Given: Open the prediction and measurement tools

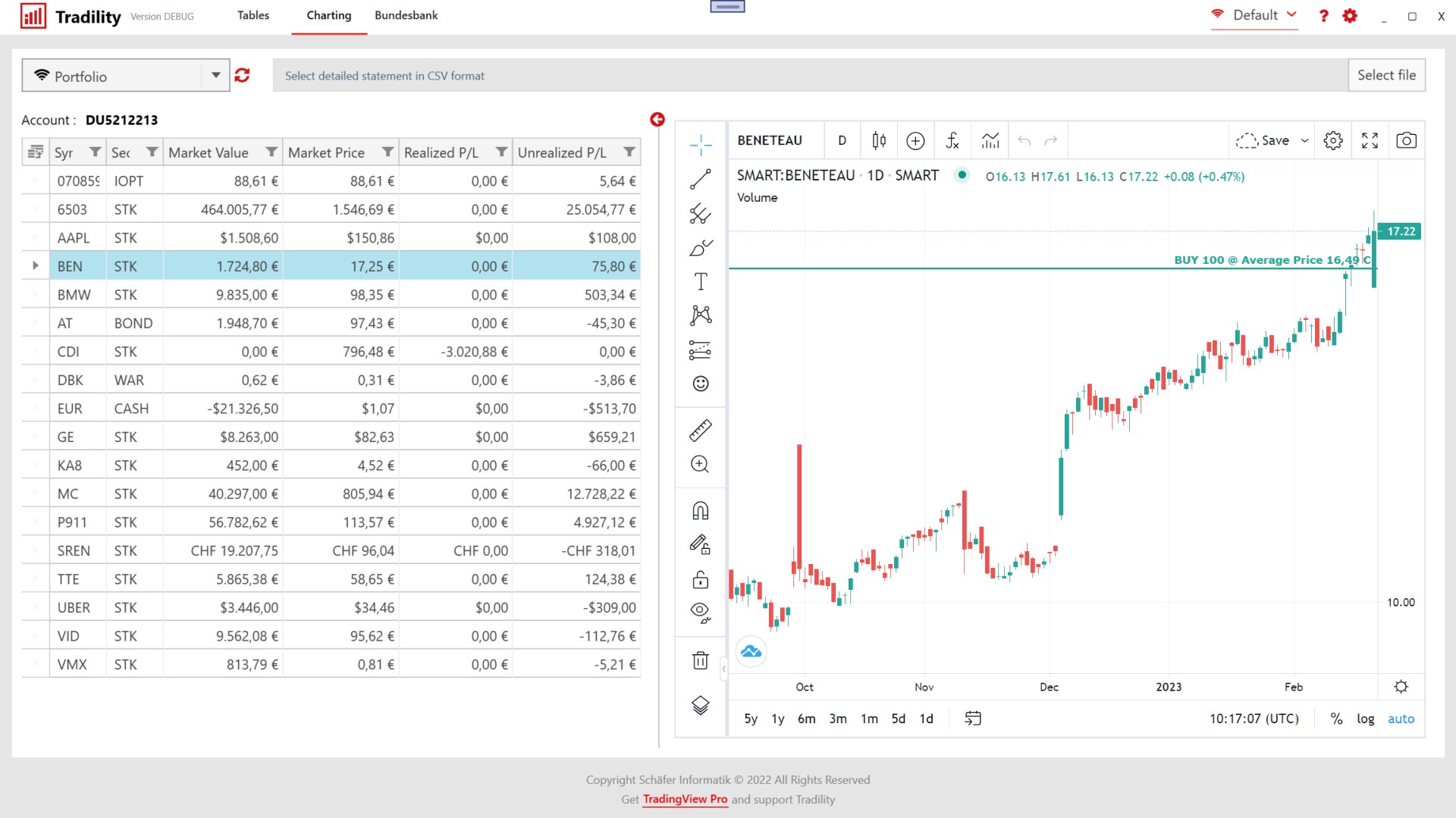Looking at the screenshot, I should [701, 349].
